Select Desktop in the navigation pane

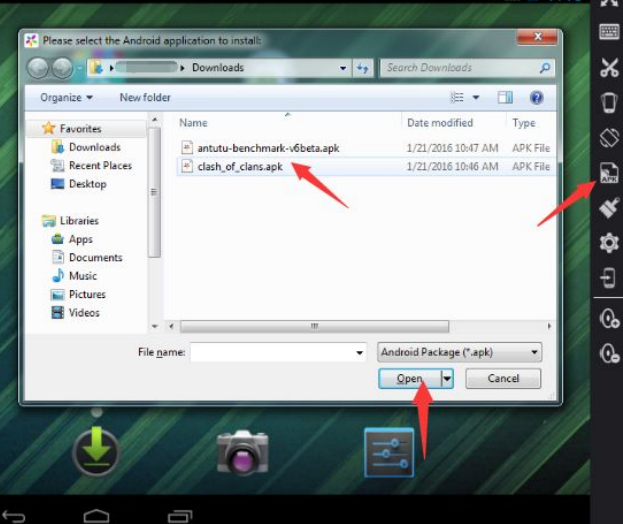[88, 184]
